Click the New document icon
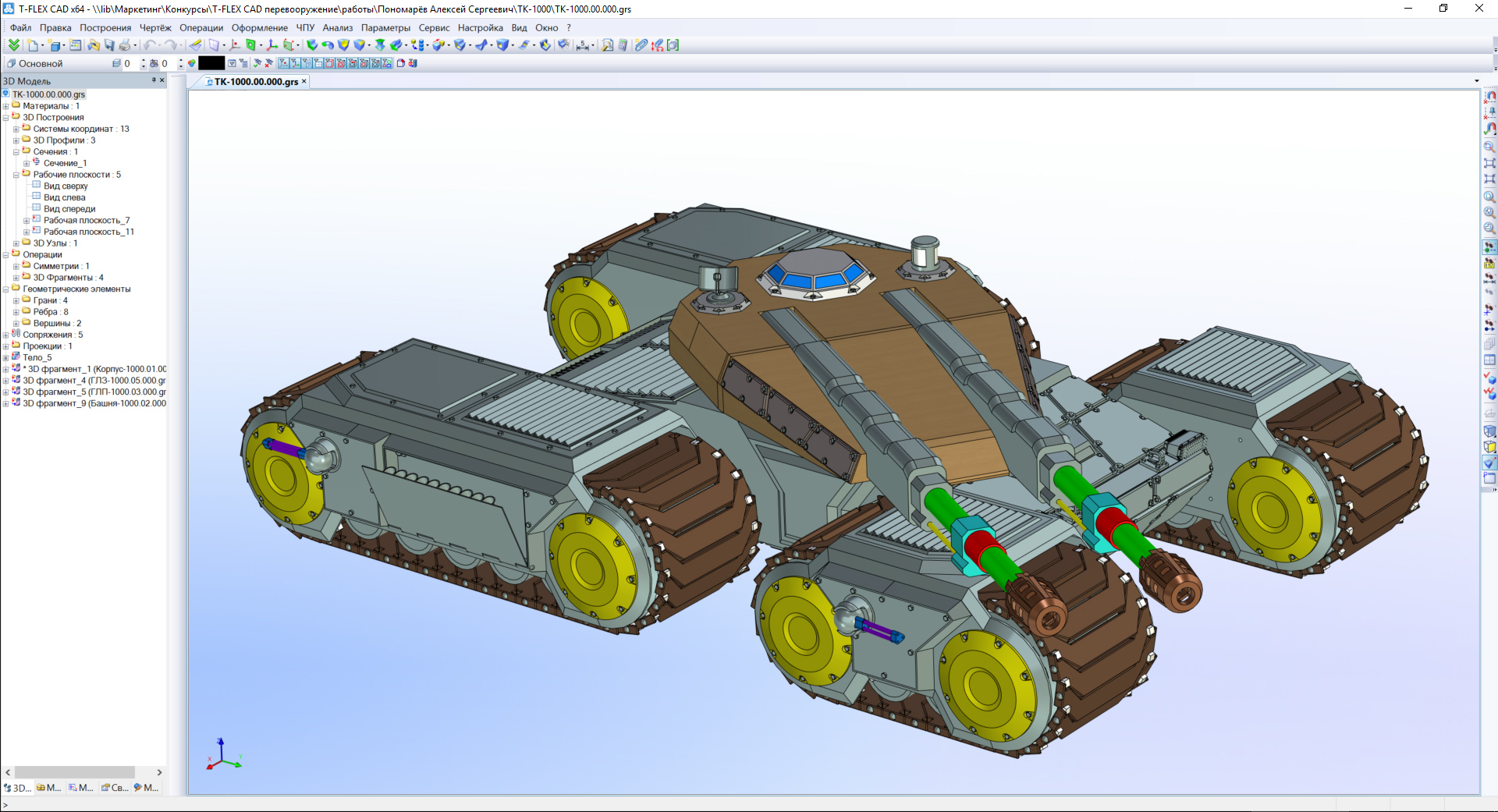The width and height of the screenshot is (1498, 812). tap(33, 45)
